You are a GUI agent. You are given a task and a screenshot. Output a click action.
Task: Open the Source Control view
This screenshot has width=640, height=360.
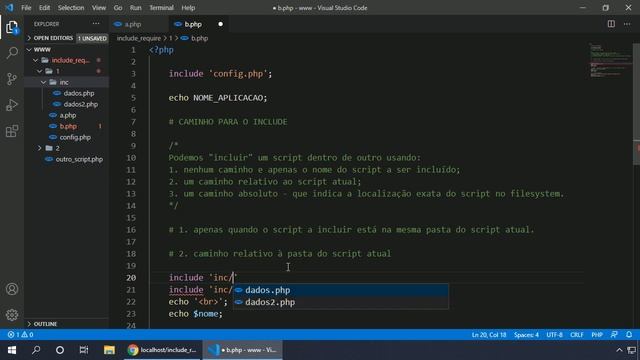coord(12,78)
